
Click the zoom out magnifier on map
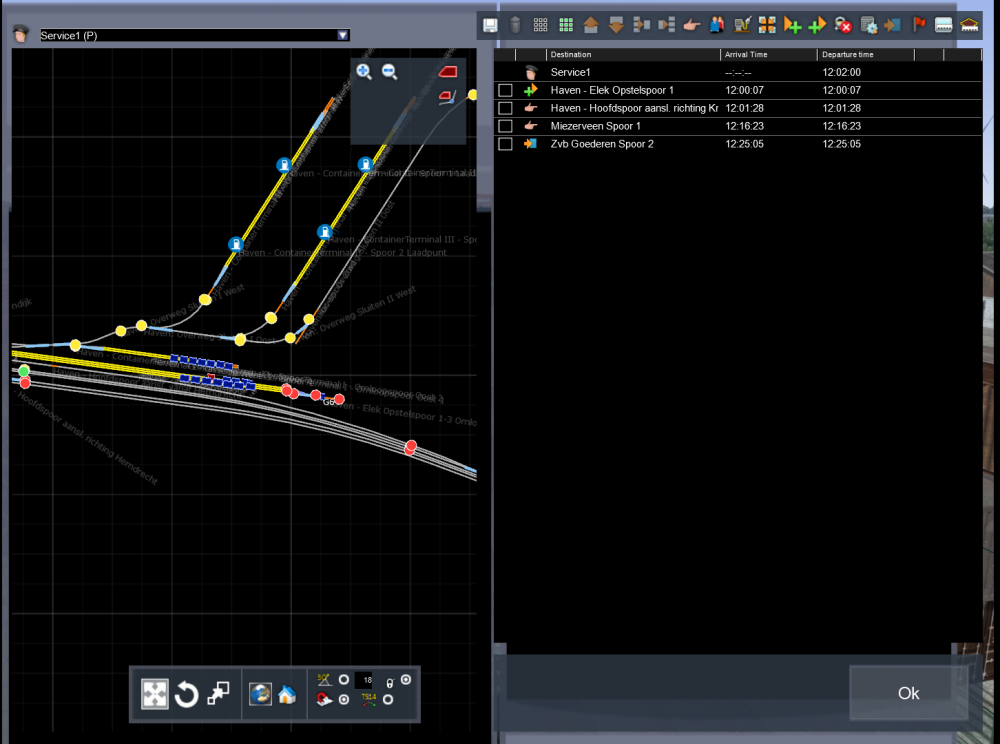(x=390, y=72)
